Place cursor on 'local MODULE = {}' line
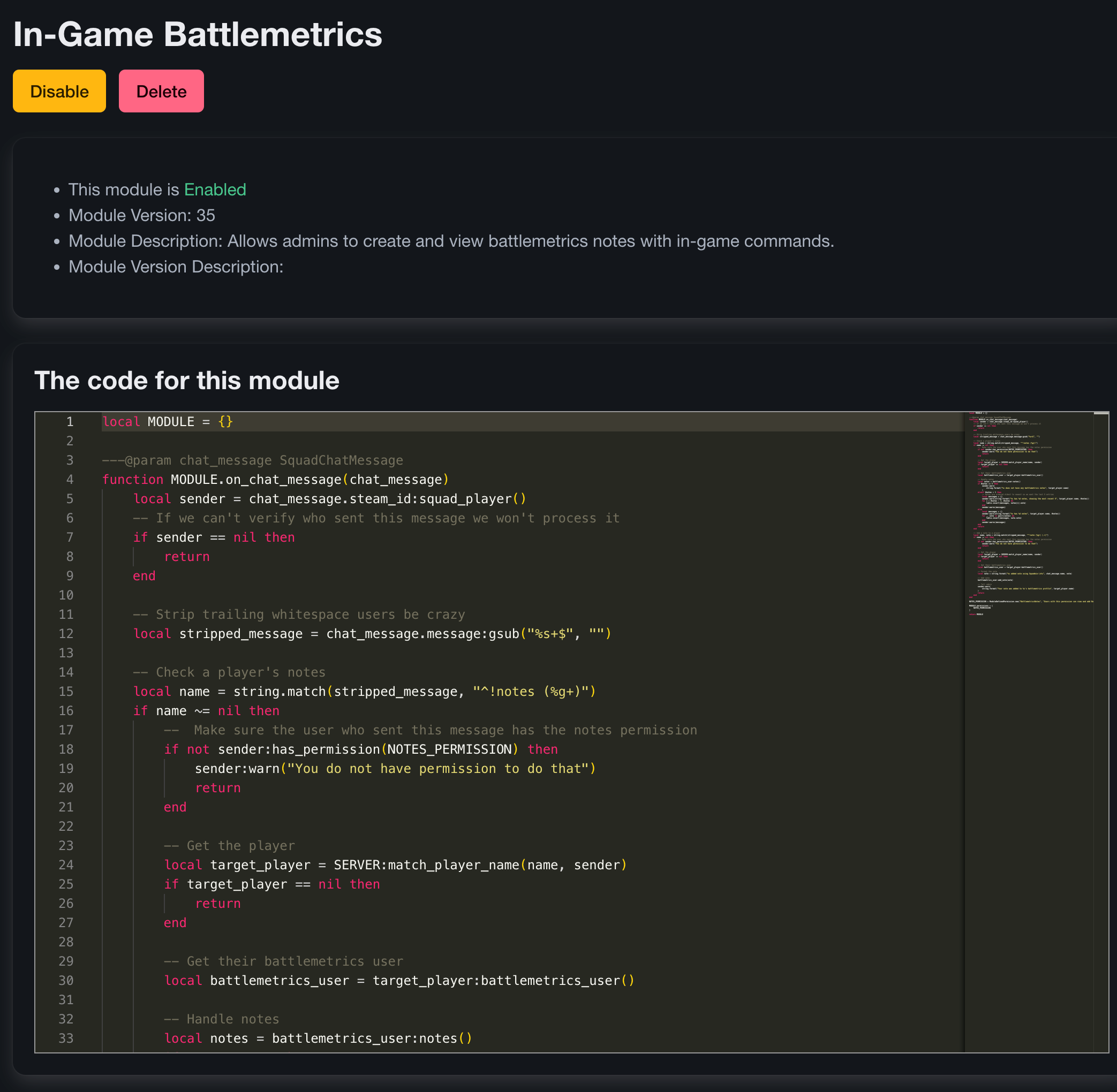This screenshot has height=1092, width=1117. point(168,422)
